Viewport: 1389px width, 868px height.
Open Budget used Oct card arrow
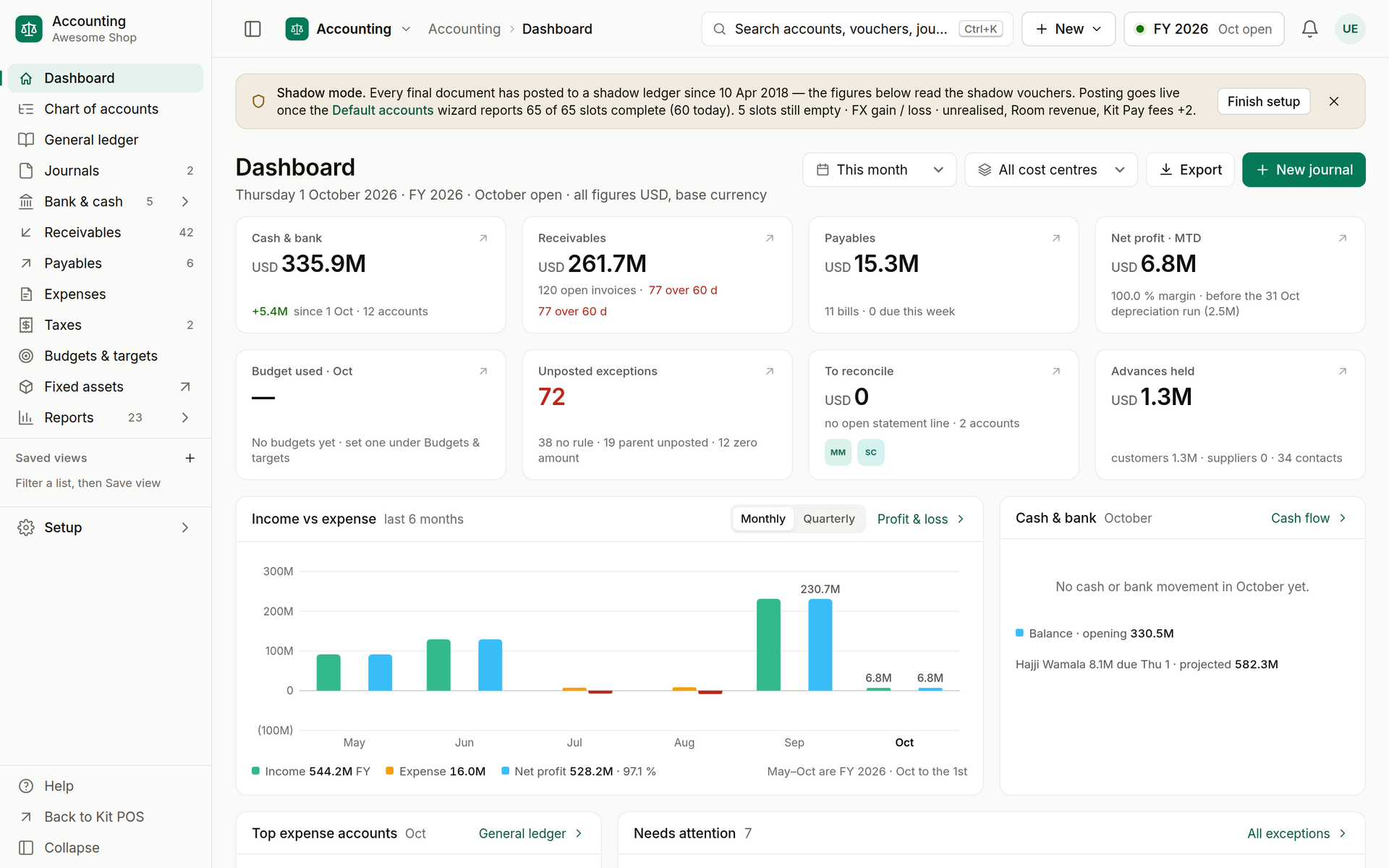tap(483, 371)
